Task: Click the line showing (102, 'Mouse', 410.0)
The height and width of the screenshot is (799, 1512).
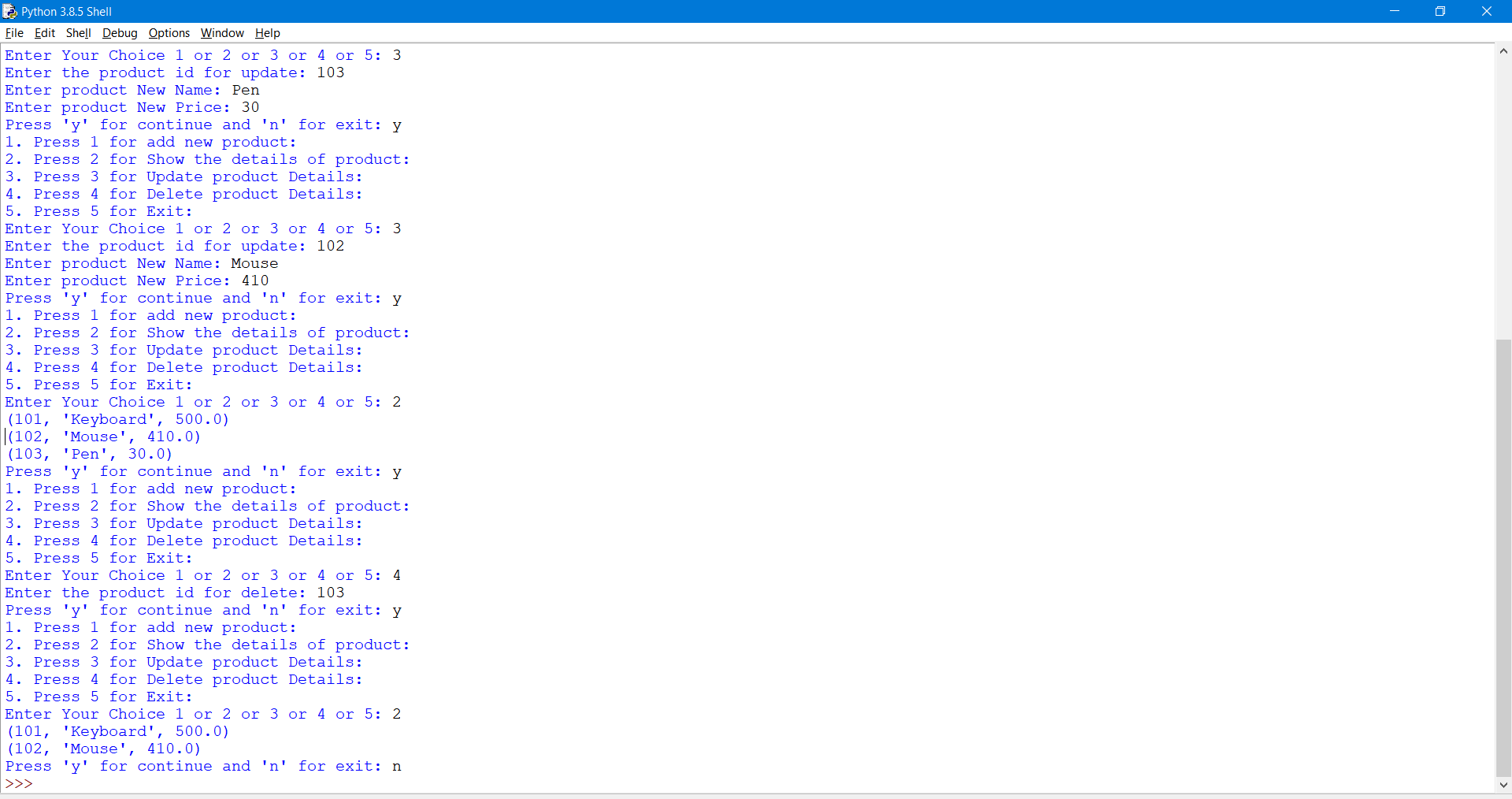Action: [x=102, y=437]
